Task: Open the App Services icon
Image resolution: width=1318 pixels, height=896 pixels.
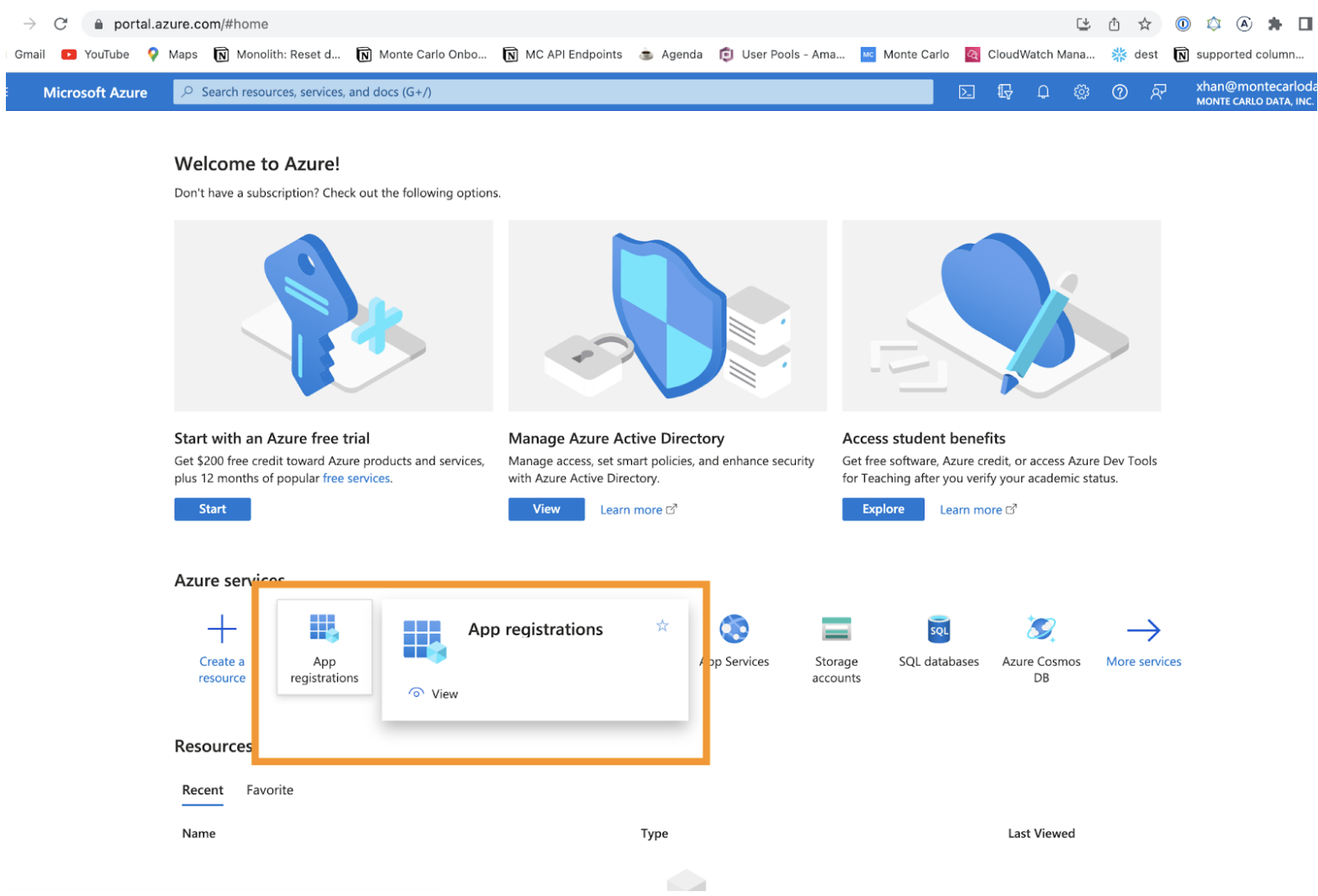Action: 735,629
